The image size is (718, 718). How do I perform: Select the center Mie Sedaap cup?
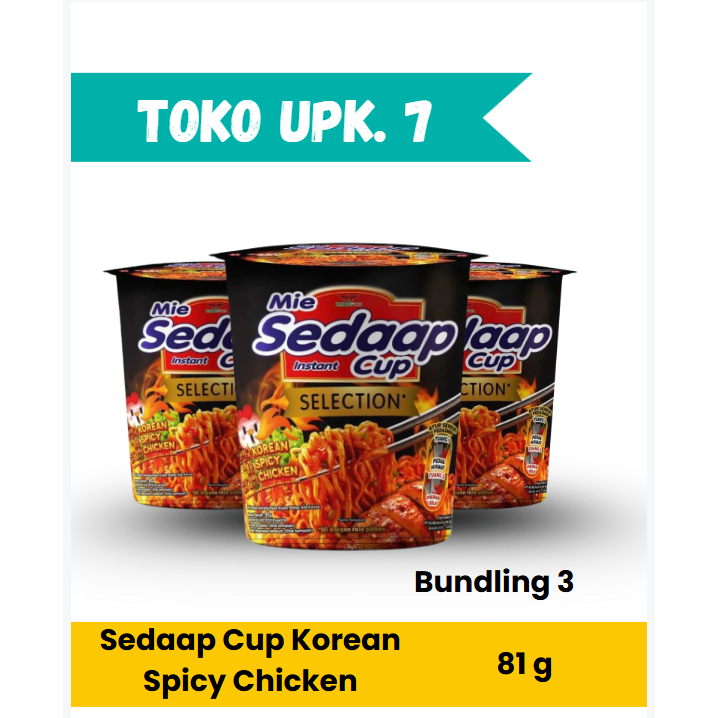348,396
